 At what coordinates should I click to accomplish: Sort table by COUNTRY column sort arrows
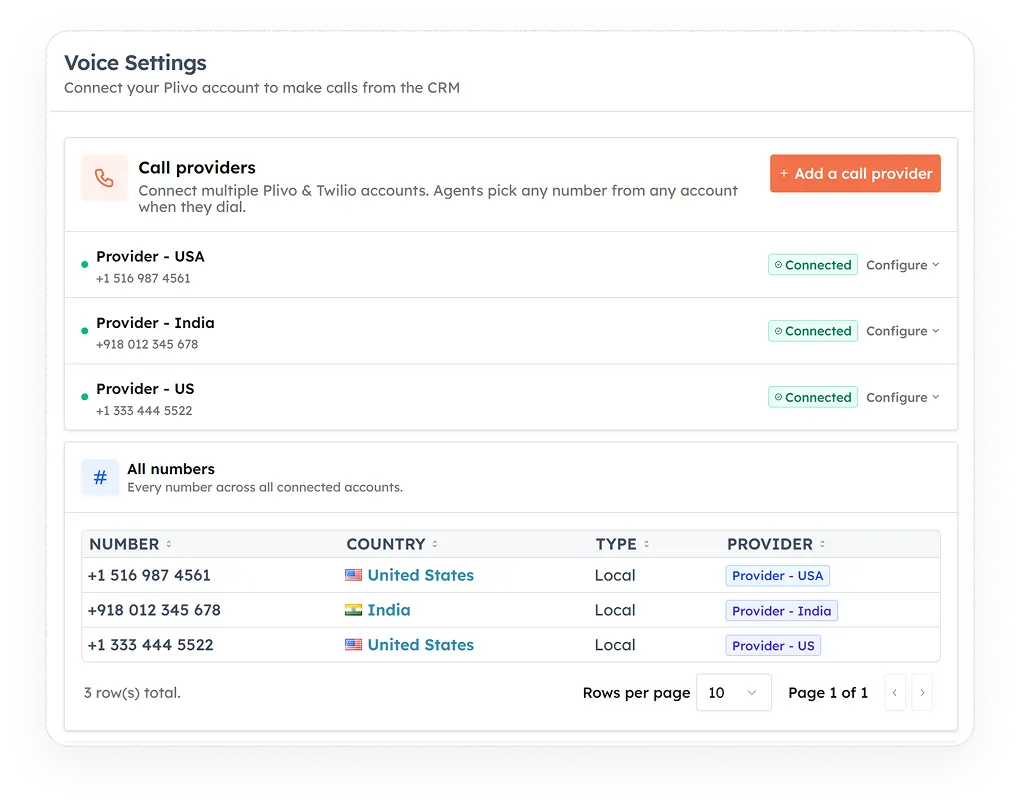click(435, 544)
